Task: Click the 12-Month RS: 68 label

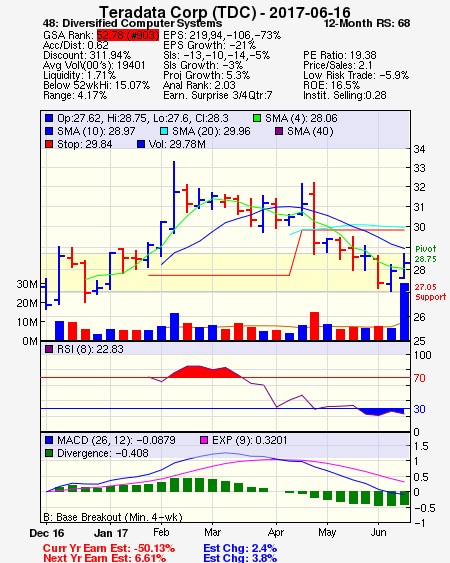Action: click(x=367, y=23)
